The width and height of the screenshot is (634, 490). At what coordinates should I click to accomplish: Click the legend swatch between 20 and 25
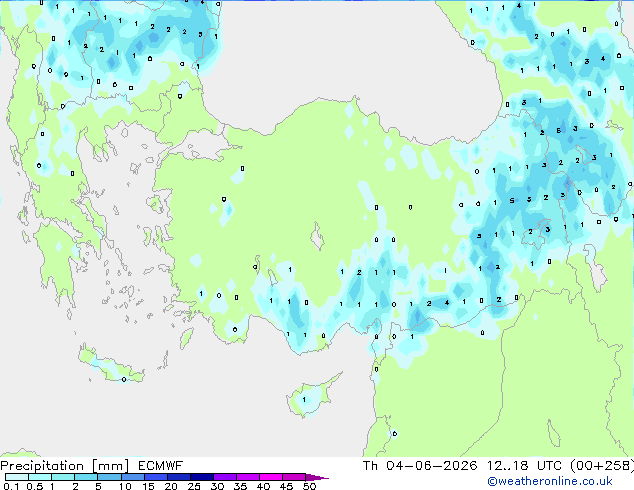pyautogui.click(x=178, y=477)
